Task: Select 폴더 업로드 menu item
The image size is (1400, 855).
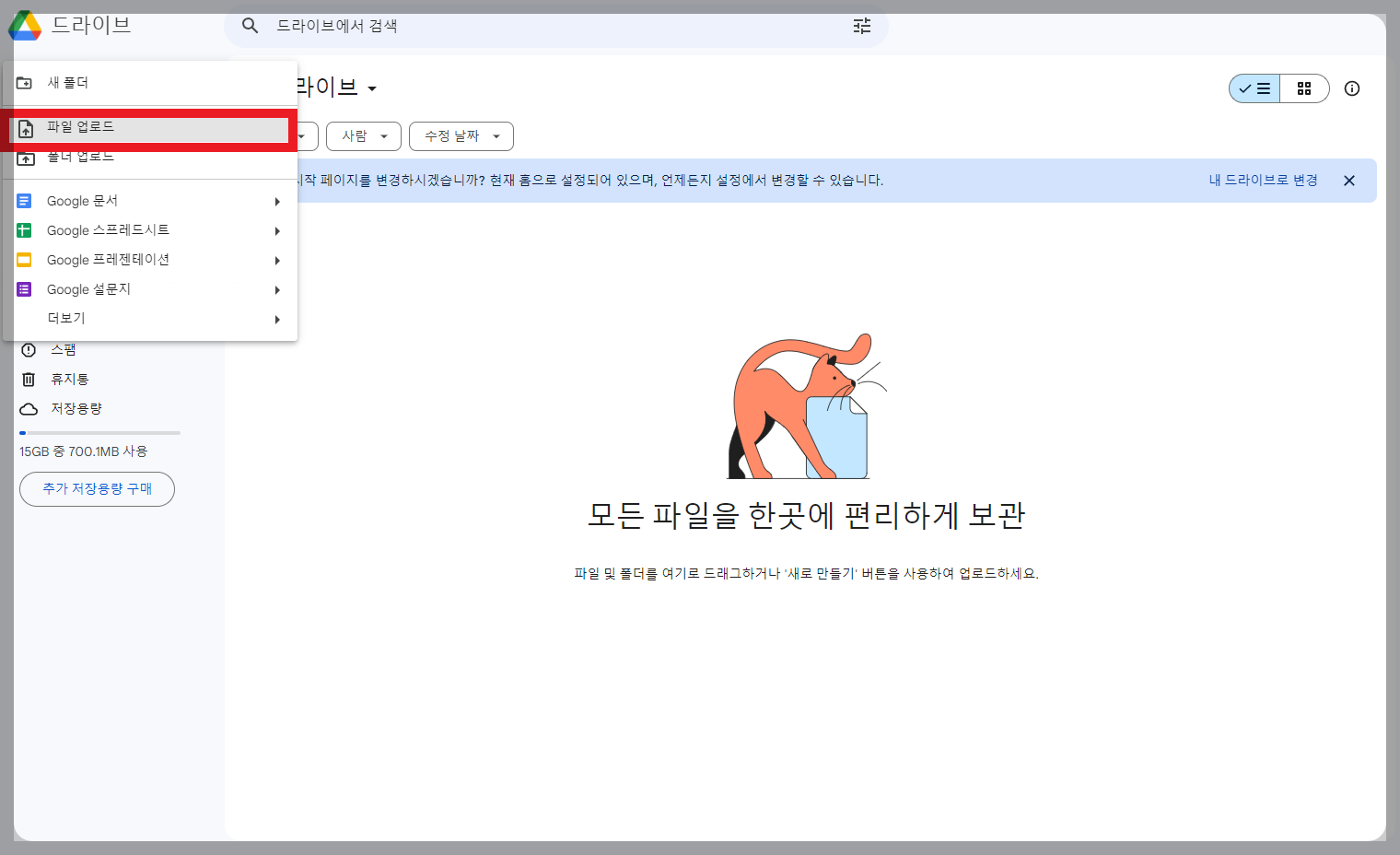Action: click(x=150, y=158)
